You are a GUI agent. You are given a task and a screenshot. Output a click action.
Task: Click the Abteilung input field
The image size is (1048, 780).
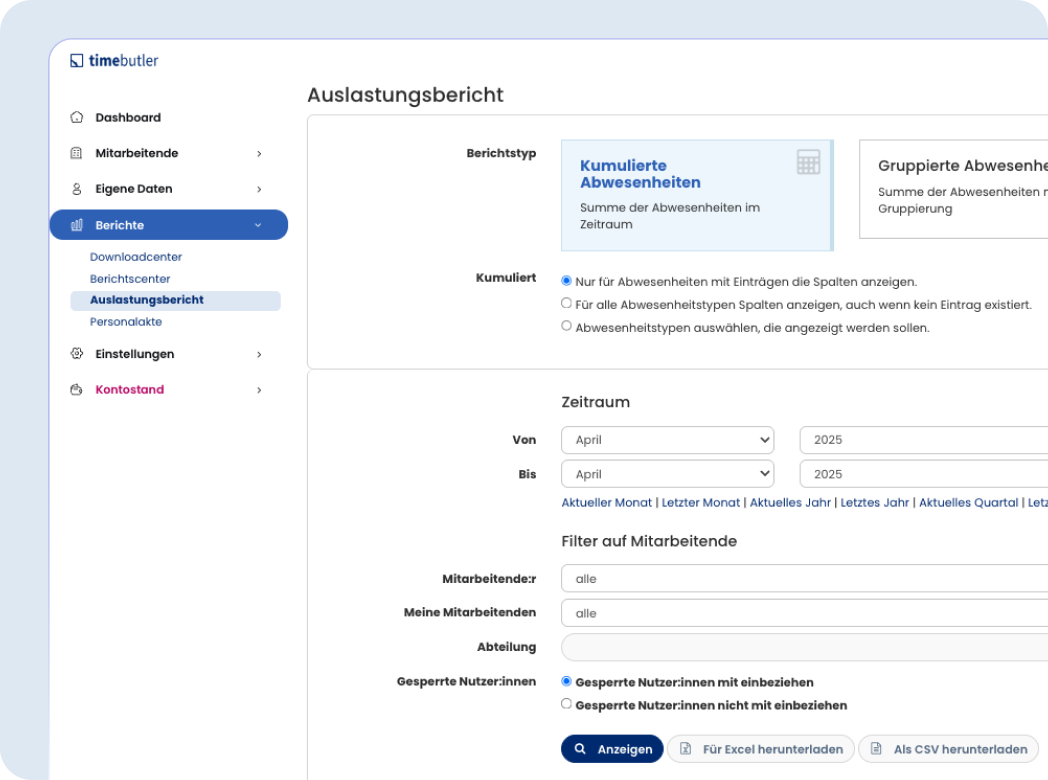(x=805, y=648)
